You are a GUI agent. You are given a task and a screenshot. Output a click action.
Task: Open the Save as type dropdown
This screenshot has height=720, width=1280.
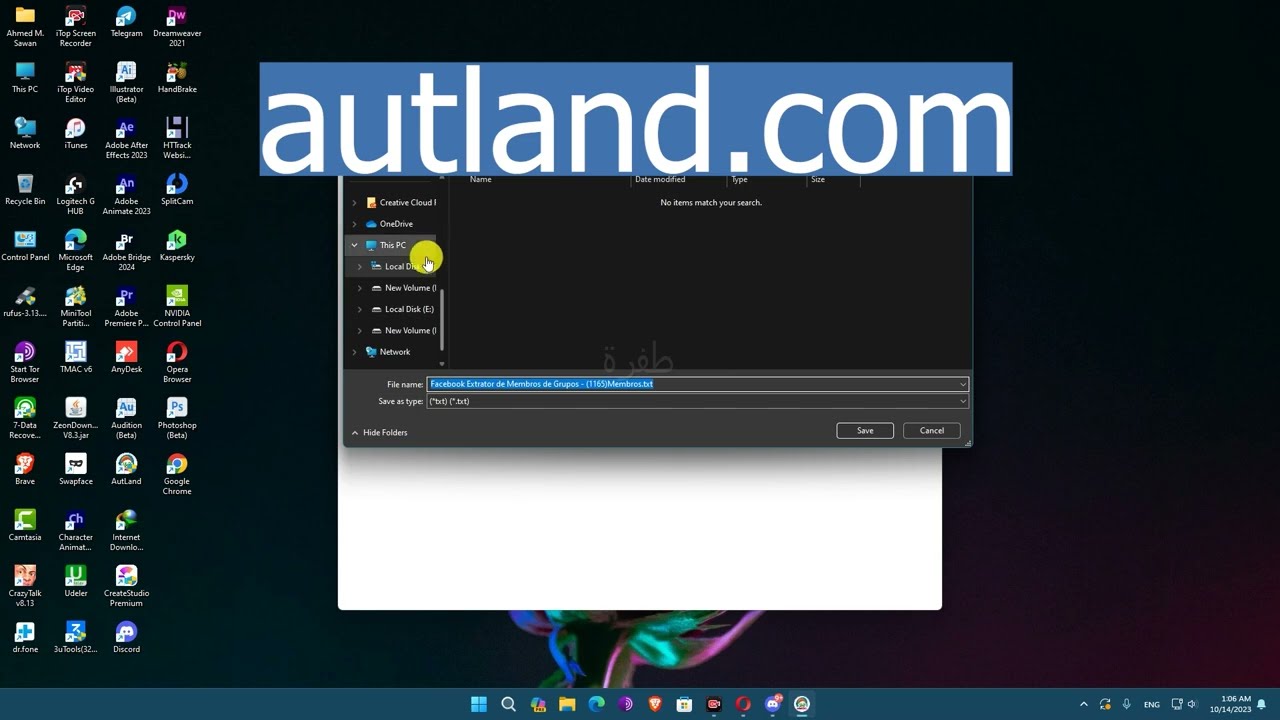click(963, 401)
